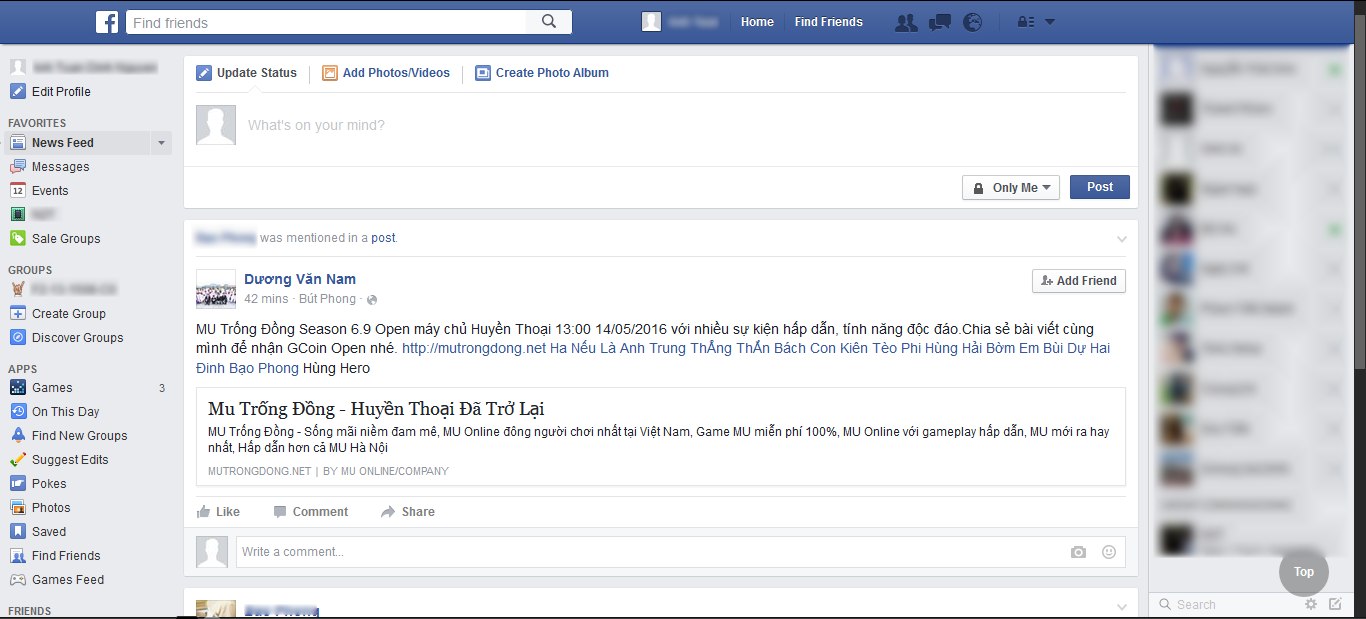
Task: Like the Dương Văn Nam post
Action: pos(218,512)
